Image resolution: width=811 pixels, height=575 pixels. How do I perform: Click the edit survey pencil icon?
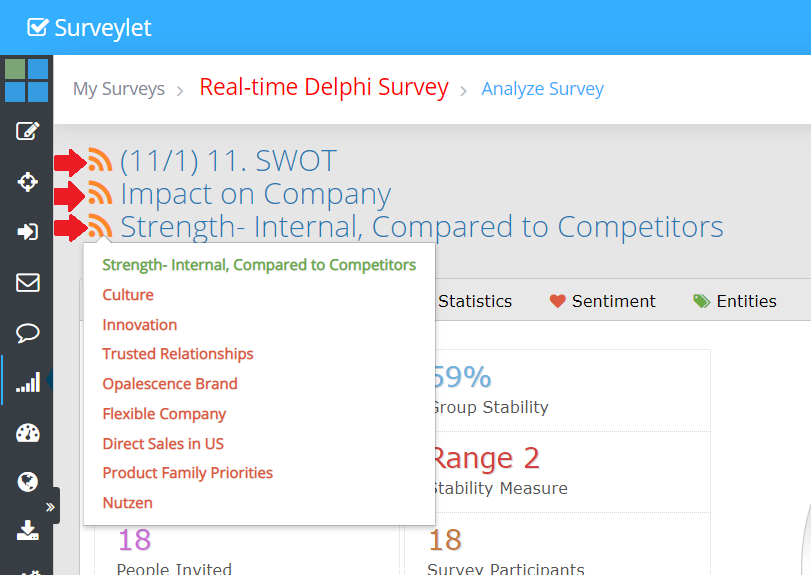pos(27,132)
